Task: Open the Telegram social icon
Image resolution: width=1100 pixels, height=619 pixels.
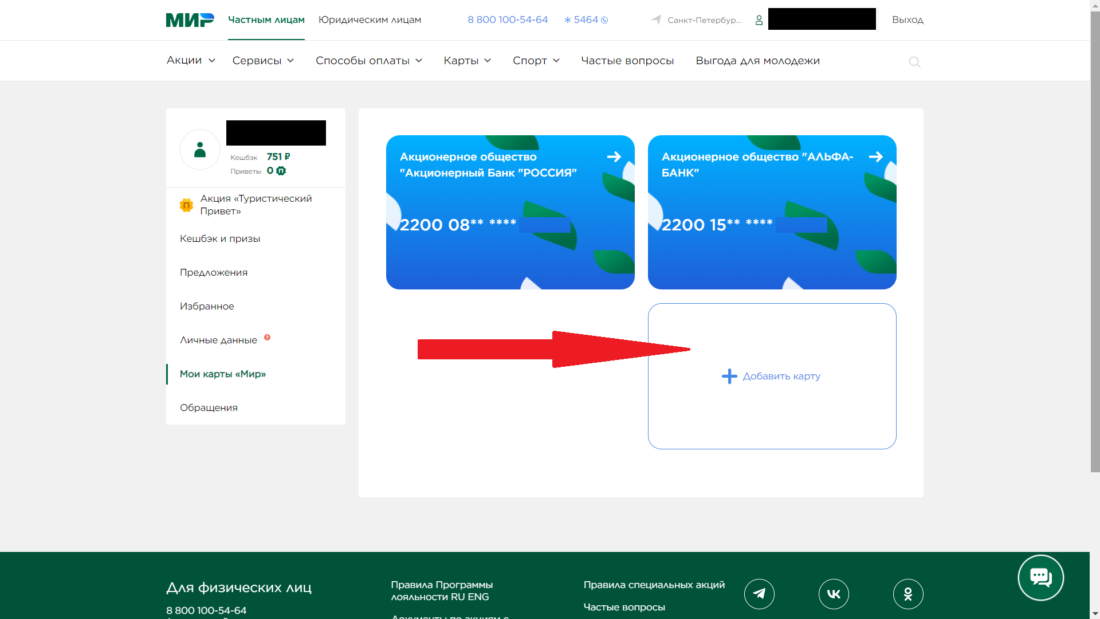Action: click(x=760, y=594)
